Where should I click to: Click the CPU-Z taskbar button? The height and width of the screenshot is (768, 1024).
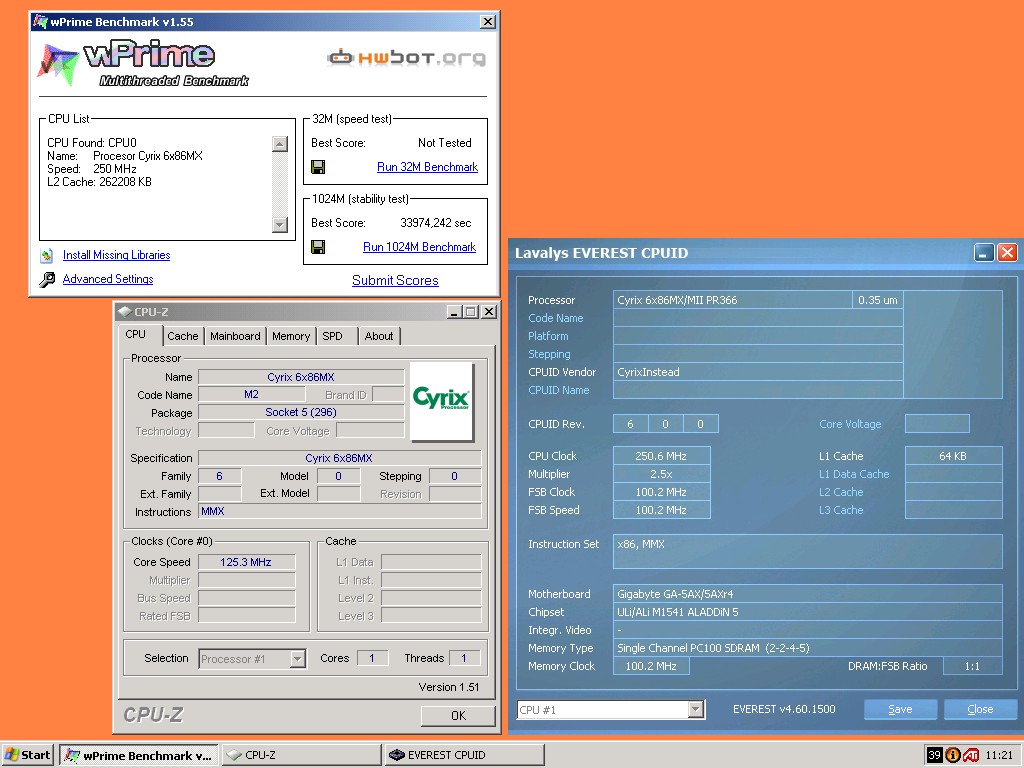tap(301, 755)
